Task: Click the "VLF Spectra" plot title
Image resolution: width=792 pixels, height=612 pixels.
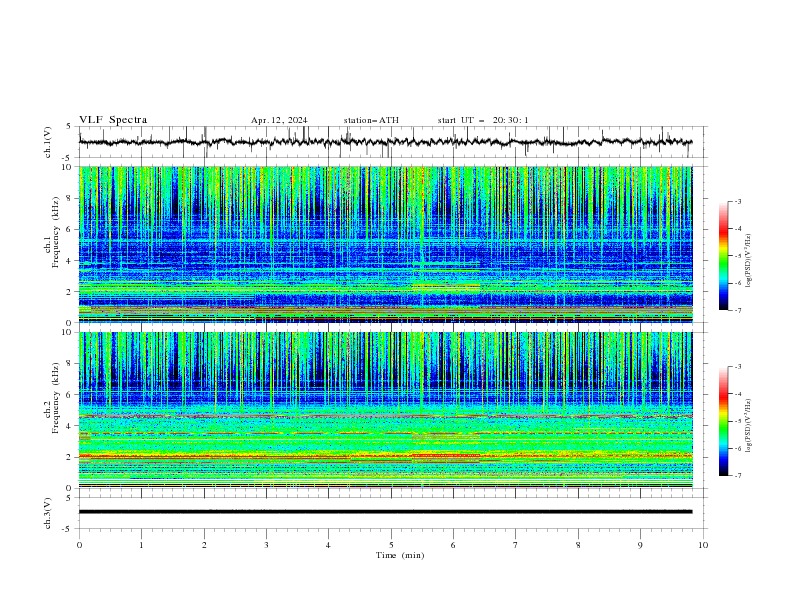Action: coord(113,120)
